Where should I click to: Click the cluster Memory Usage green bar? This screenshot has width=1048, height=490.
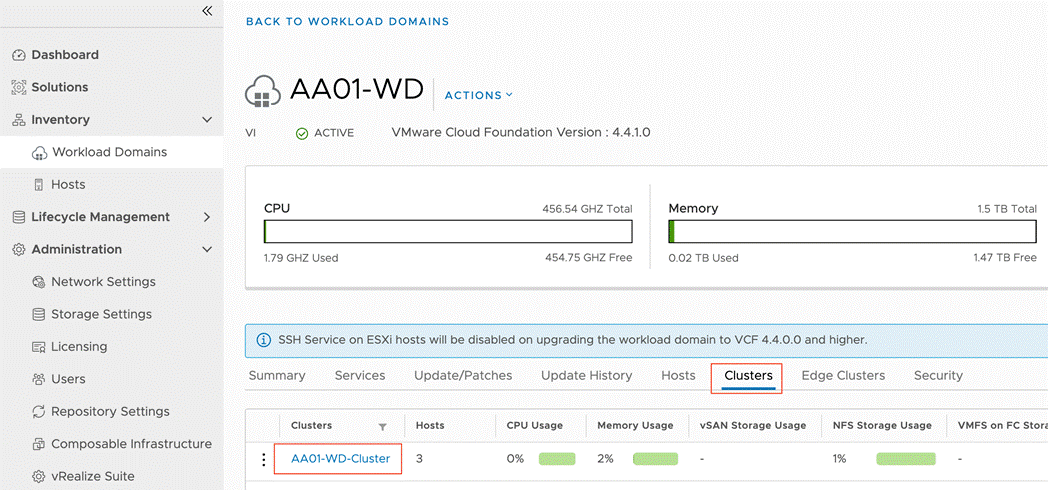[x=655, y=459]
